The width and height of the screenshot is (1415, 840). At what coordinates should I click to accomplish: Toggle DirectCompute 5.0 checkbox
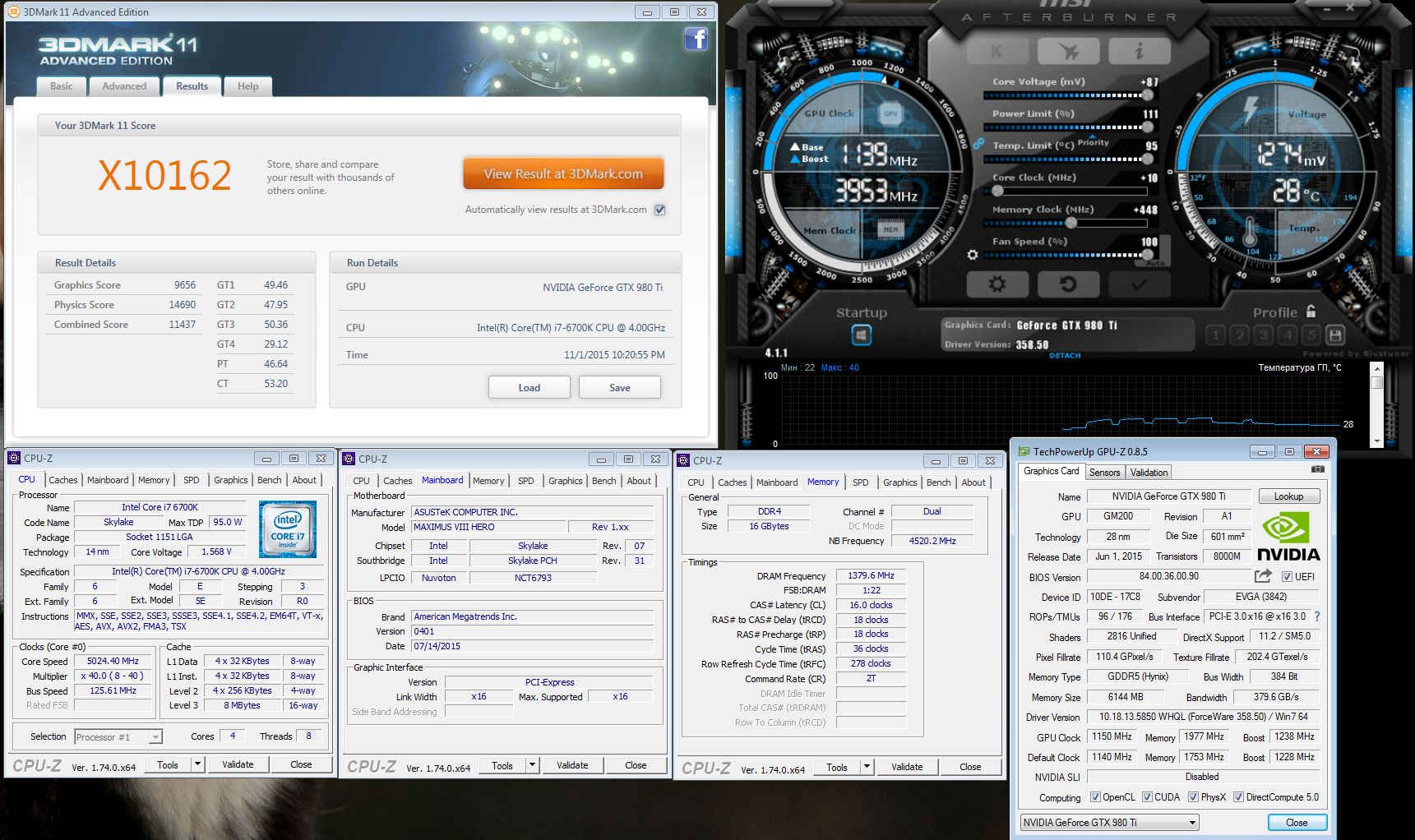click(x=1238, y=797)
